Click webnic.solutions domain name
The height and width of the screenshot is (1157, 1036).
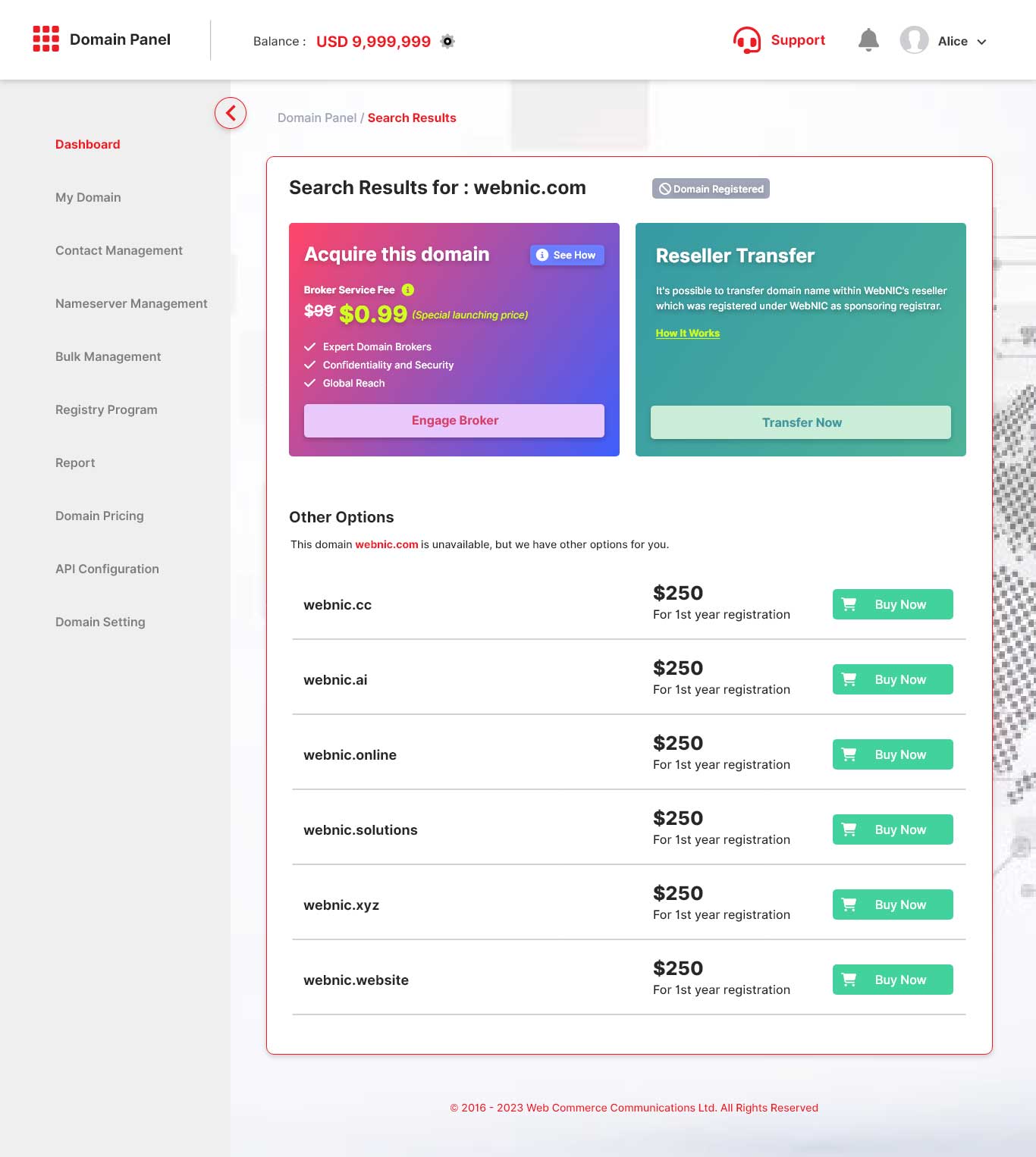click(360, 830)
